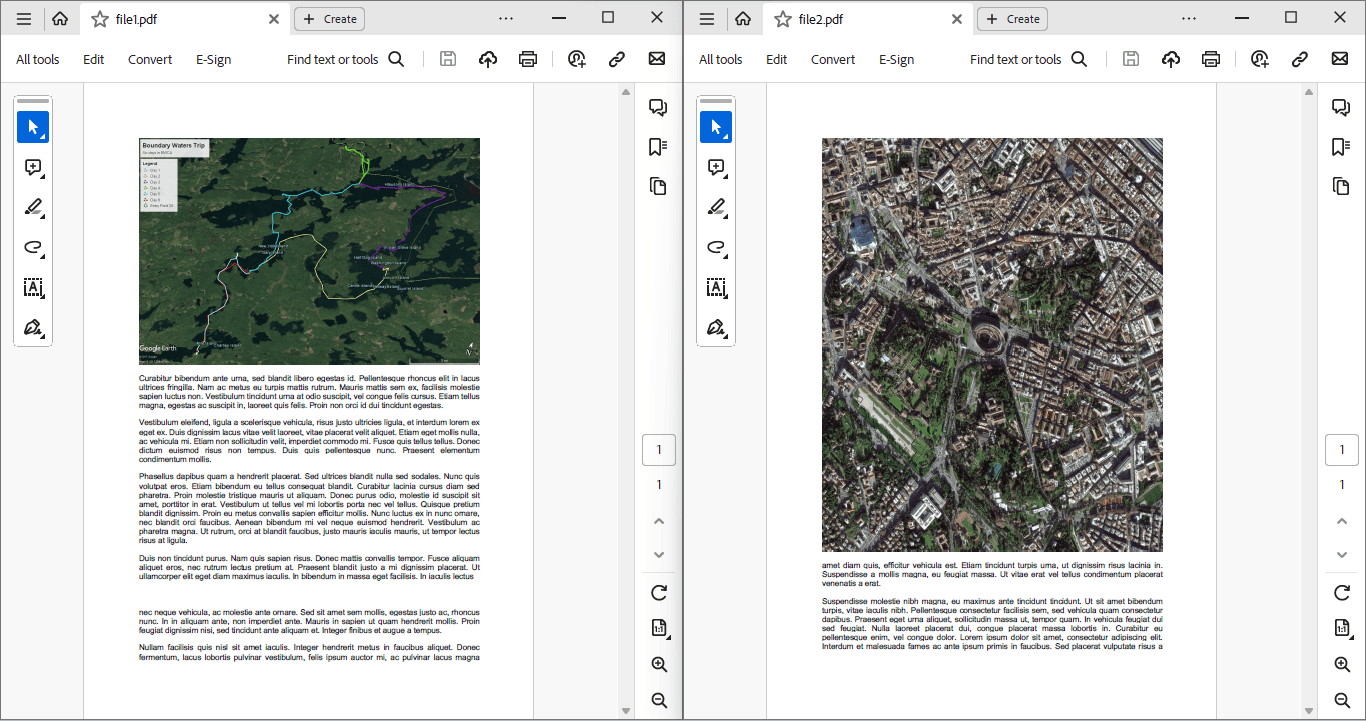1366x721 pixels.
Task: Click scroll down arrow in file2.pdf scrollbar
Action: [1309, 711]
